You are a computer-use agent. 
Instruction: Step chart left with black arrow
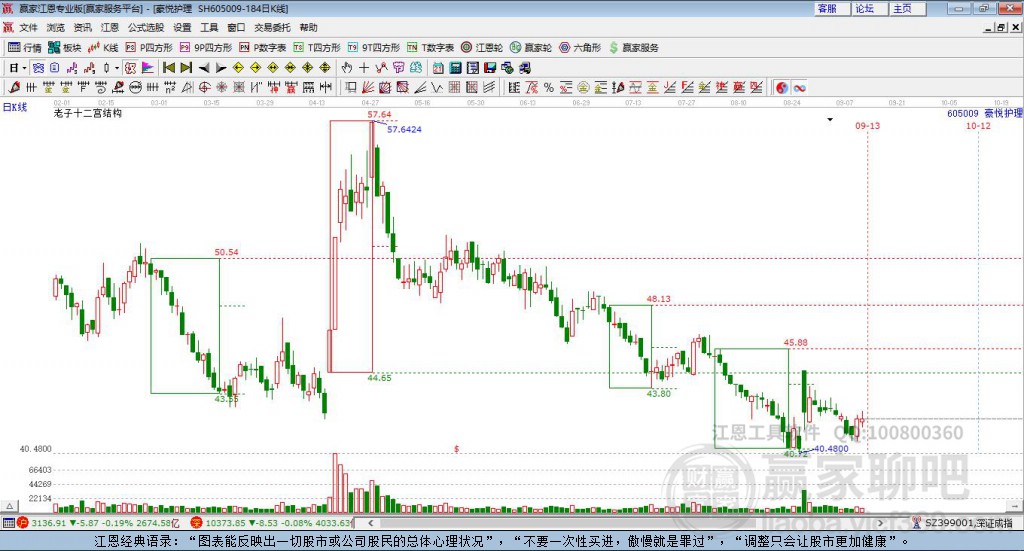click(x=204, y=68)
